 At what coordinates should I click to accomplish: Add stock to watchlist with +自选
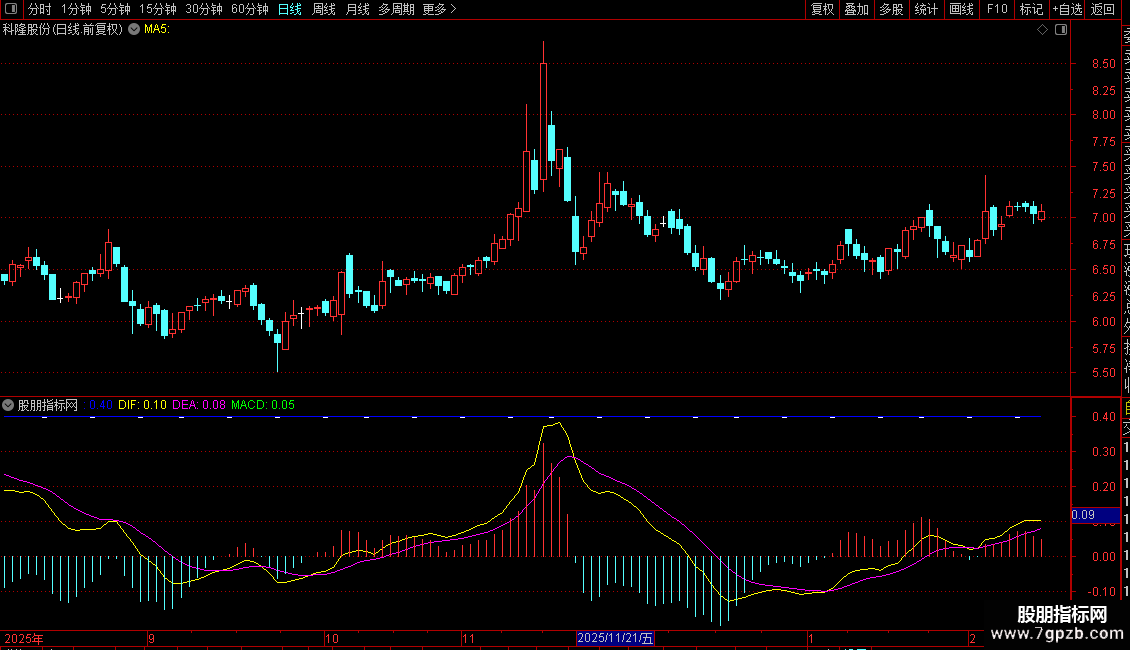(1067, 9)
